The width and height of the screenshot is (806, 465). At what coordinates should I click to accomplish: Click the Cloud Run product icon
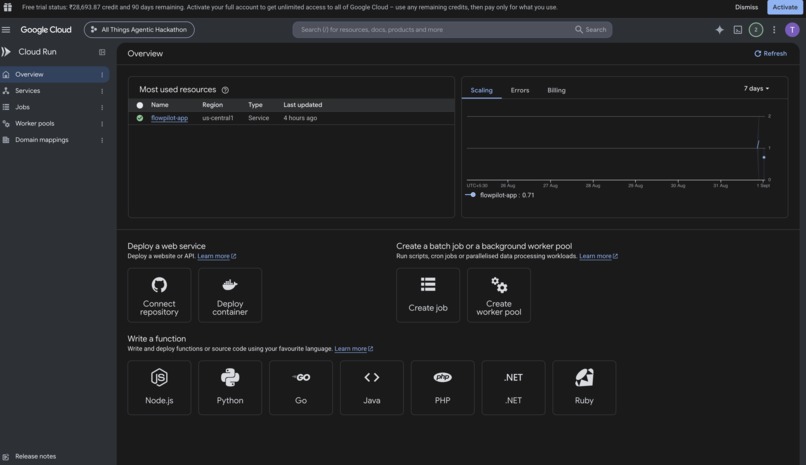pyautogui.click(x=6, y=52)
